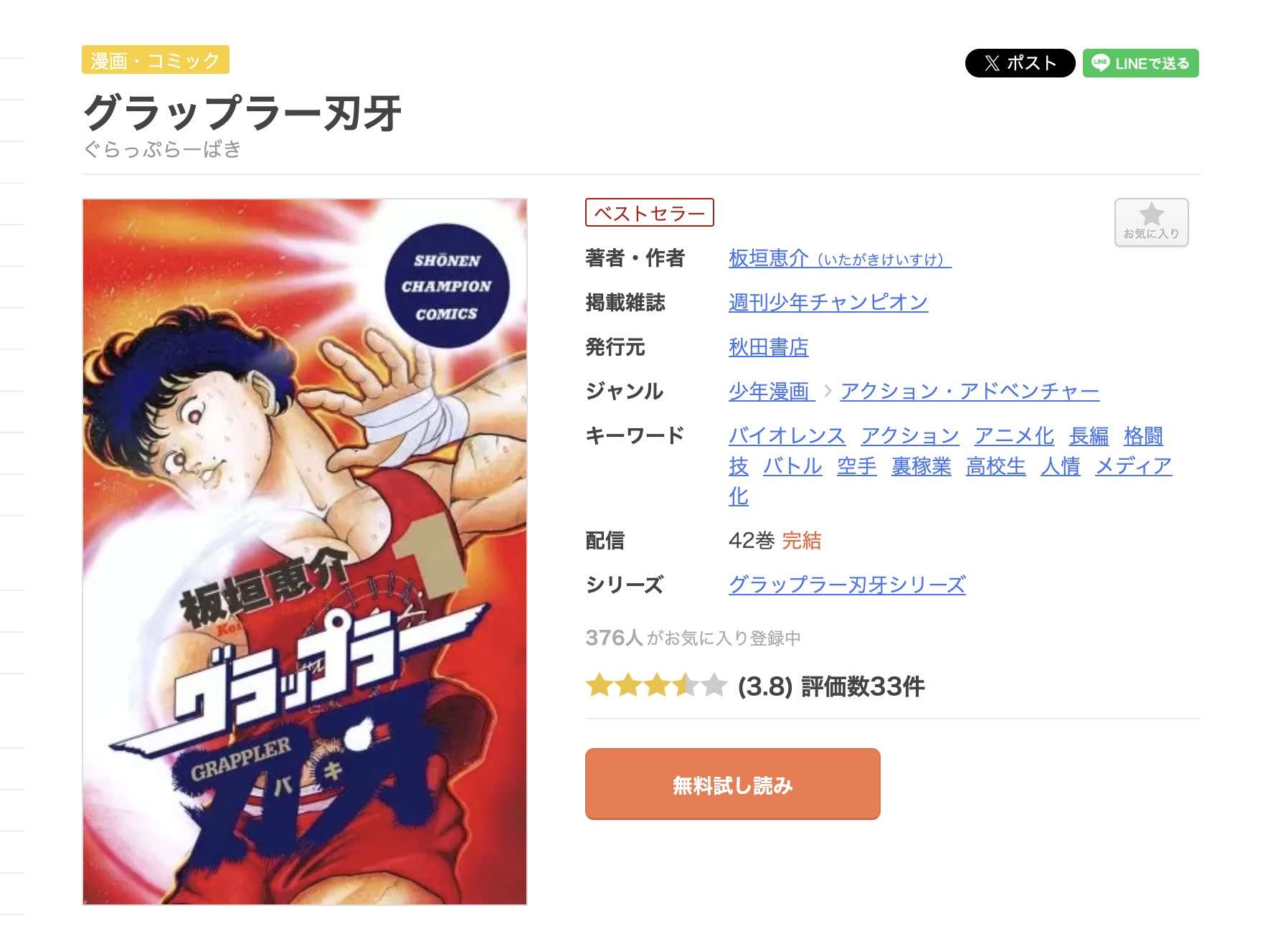Open the グラップラー刃牙 cover image
Image resolution: width=1288 pixels, height=931 pixels.
[305, 552]
